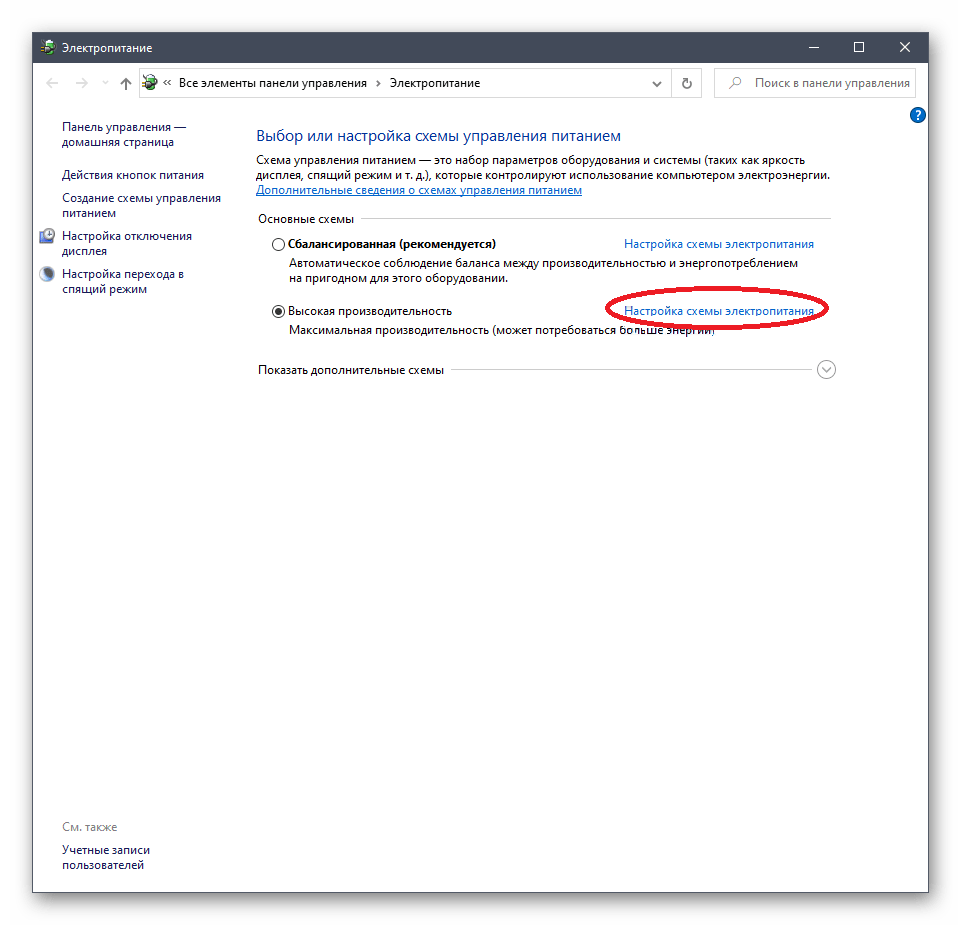Open Дополнительные сведения о схемах link
The image size is (961, 925).
coord(418,190)
